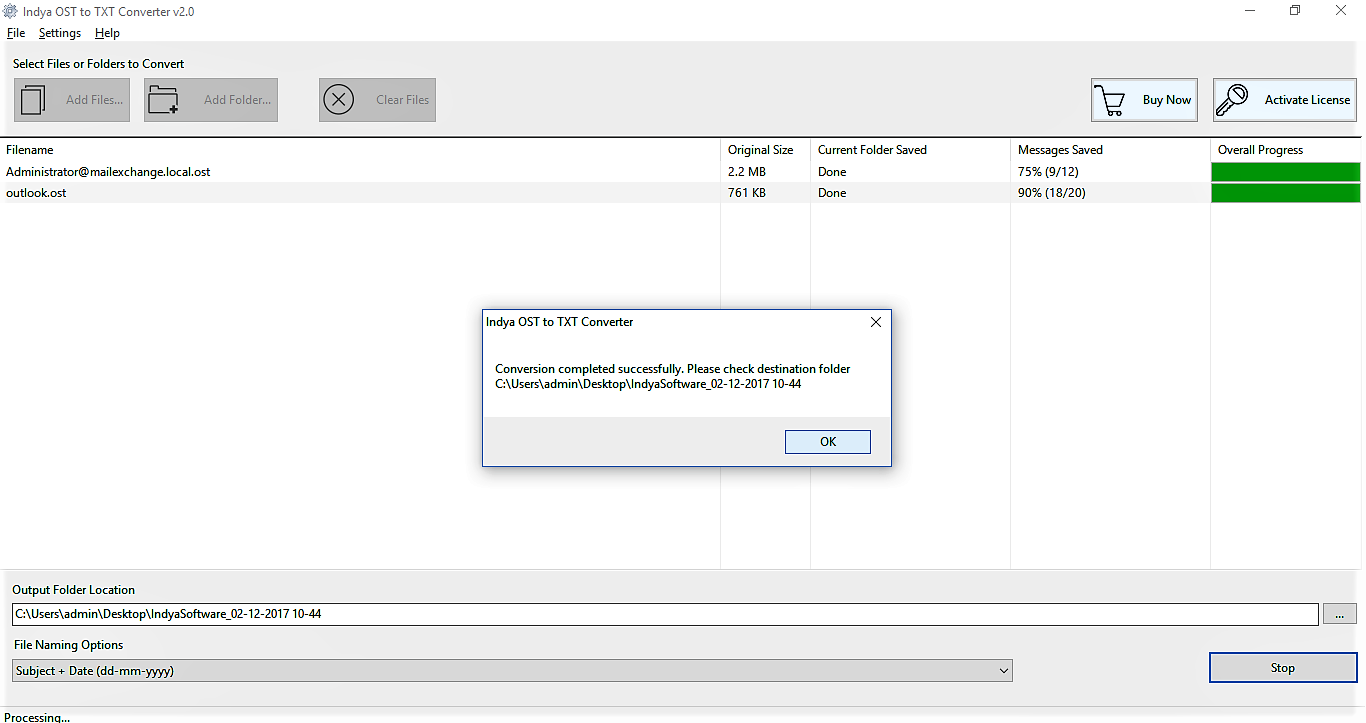
Task: Click the 90% (18/20) messages cell
Action: 1051,193
